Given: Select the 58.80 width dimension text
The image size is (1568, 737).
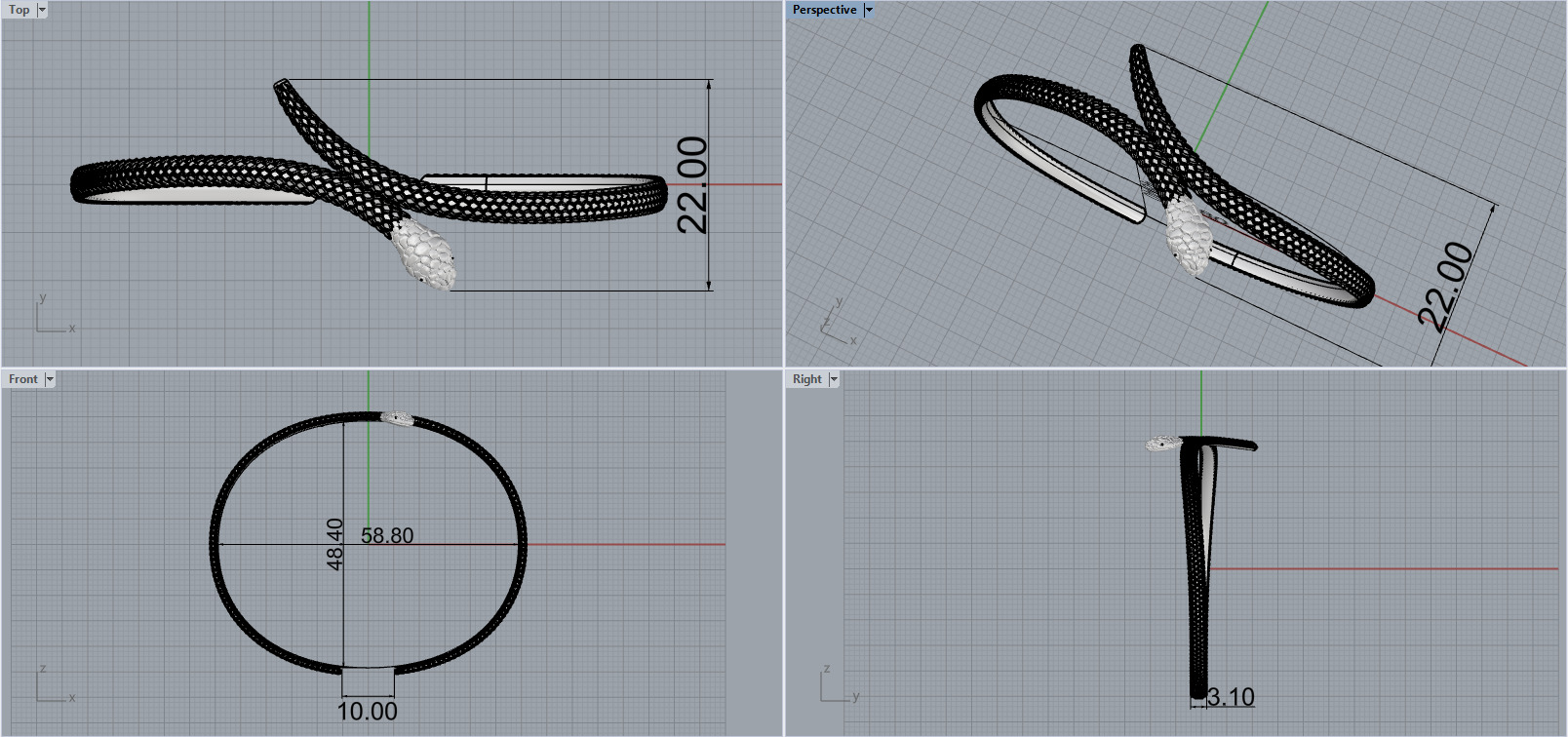Looking at the screenshot, I should [387, 535].
